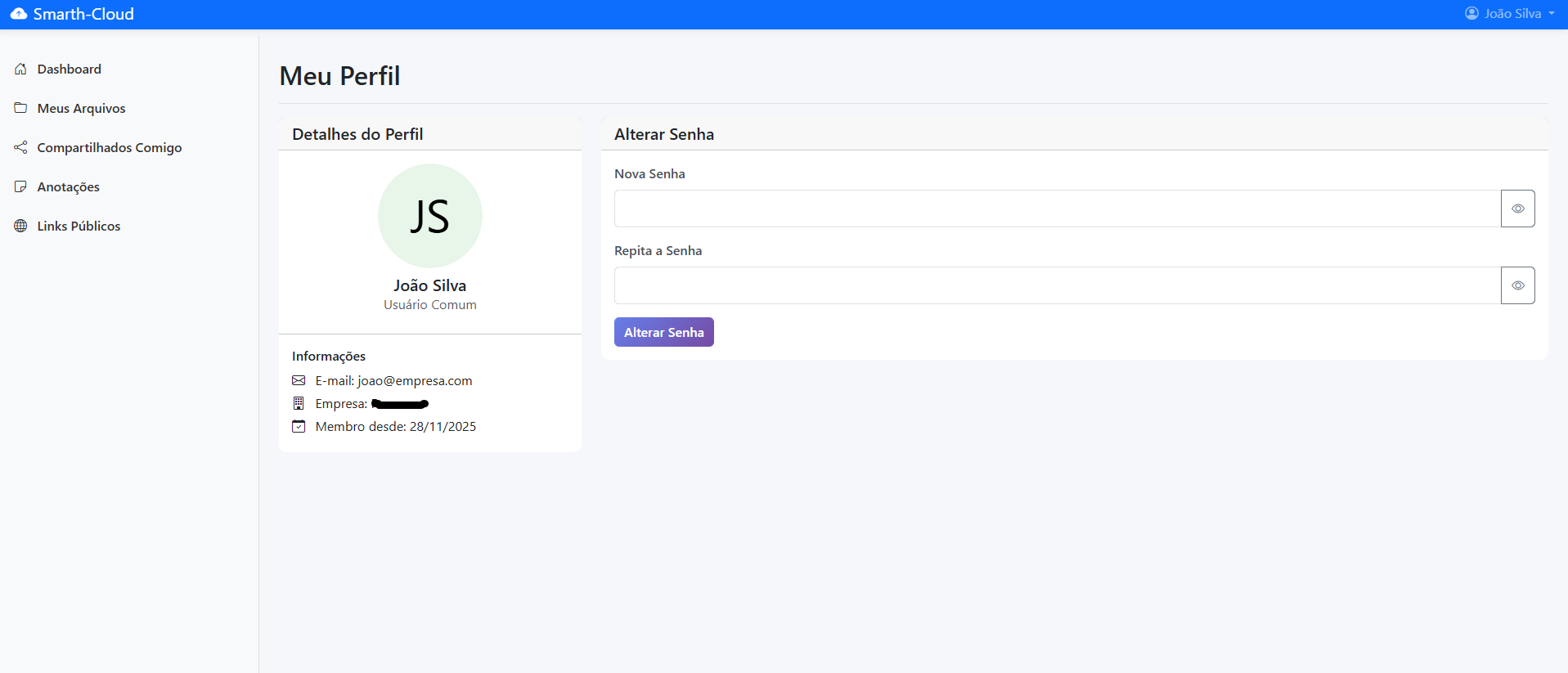Click the Anotações note icon
Image resolution: width=1568 pixels, height=673 pixels.
[x=20, y=186]
